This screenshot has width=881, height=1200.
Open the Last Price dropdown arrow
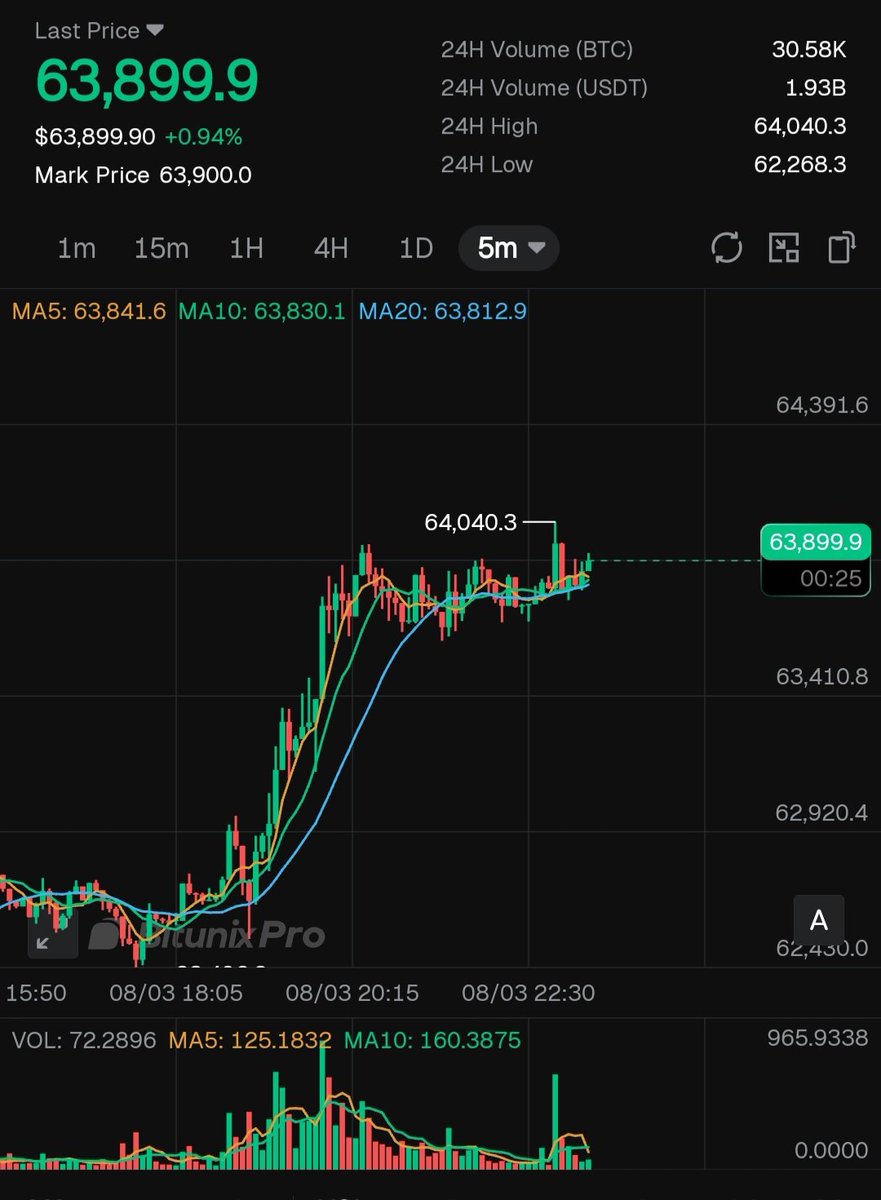155,31
